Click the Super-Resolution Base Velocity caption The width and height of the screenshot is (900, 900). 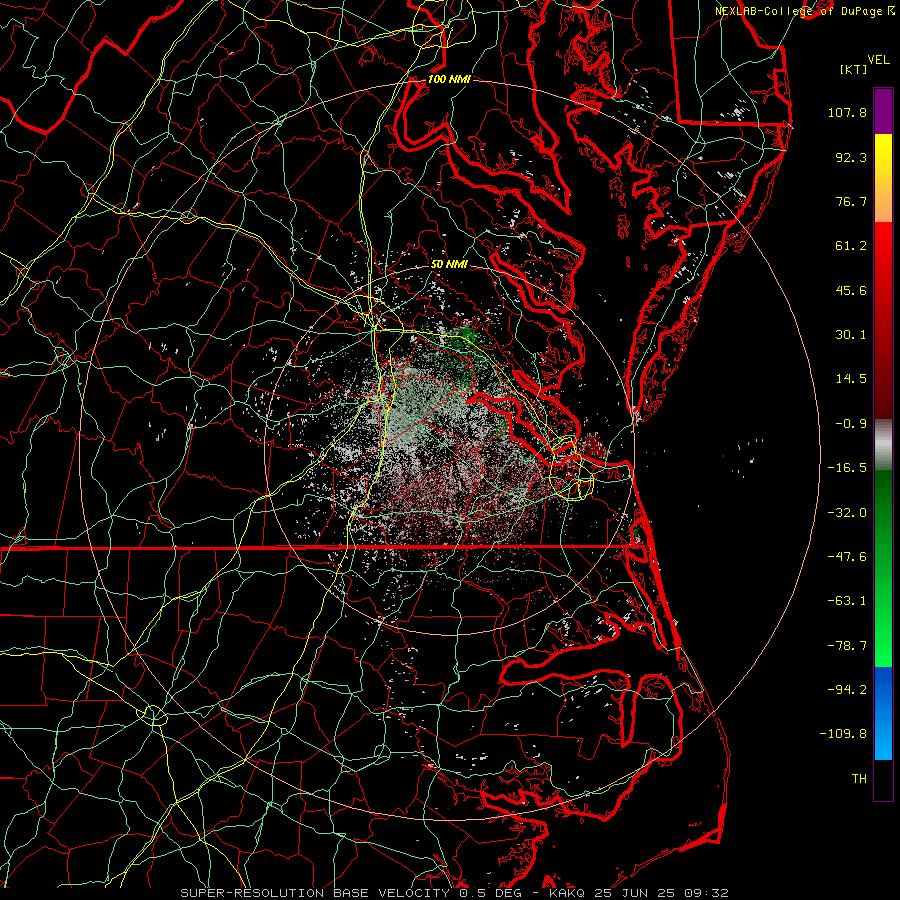tap(455, 893)
